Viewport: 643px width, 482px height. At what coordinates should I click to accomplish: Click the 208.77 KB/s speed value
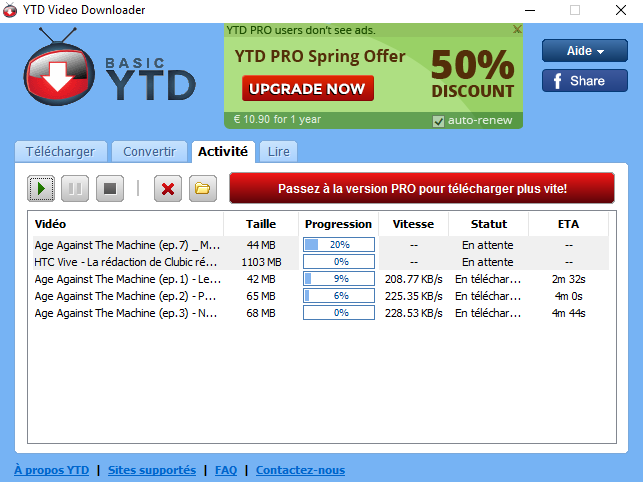tap(413, 279)
